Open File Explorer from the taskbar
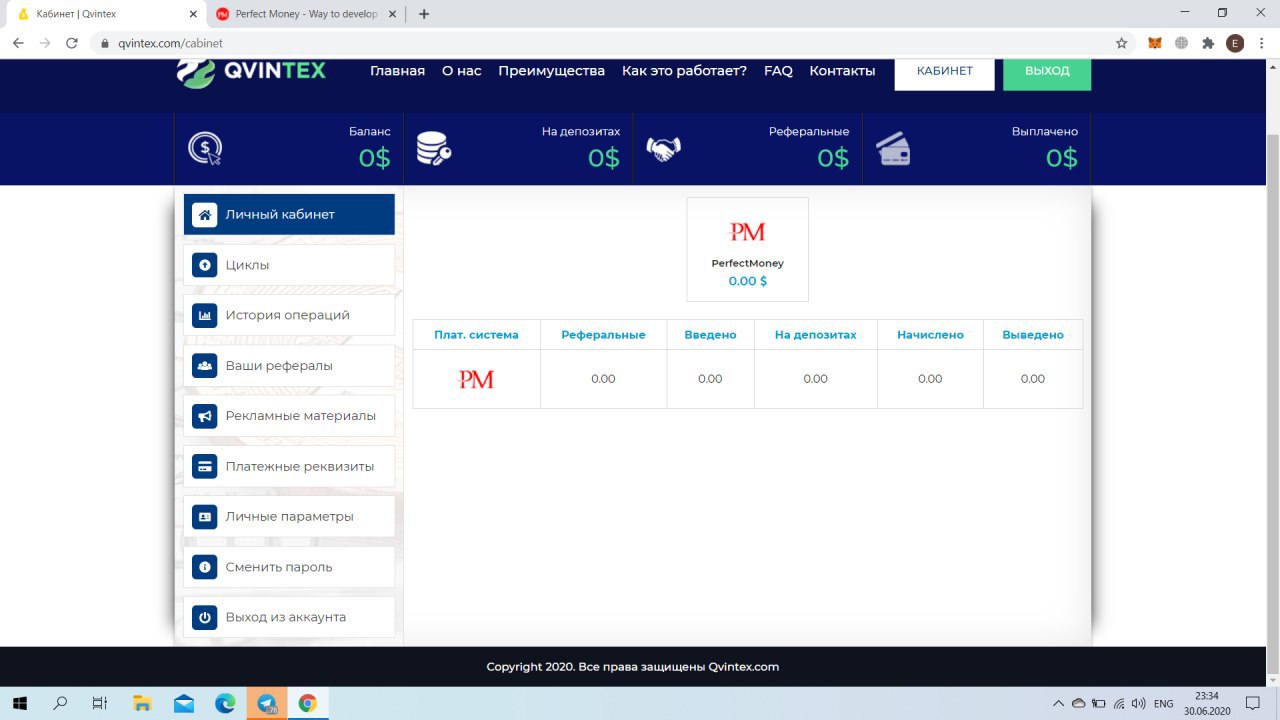Viewport: 1280px width, 720px height. click(142, 703)
